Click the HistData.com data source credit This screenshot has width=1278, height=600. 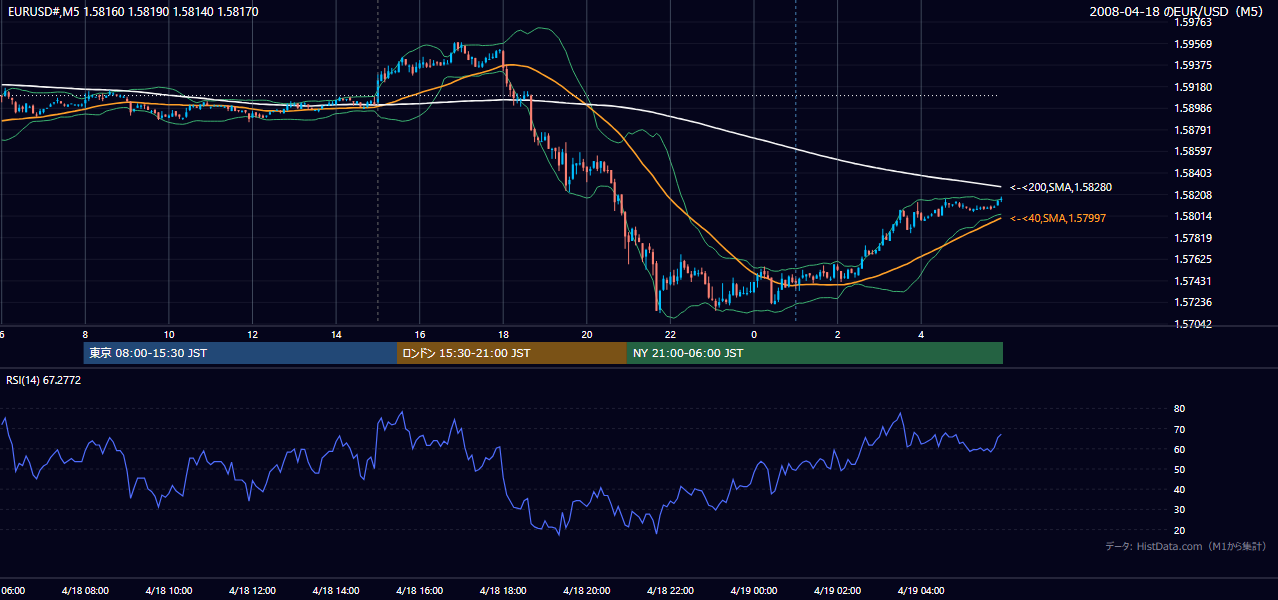point(1186,546)
